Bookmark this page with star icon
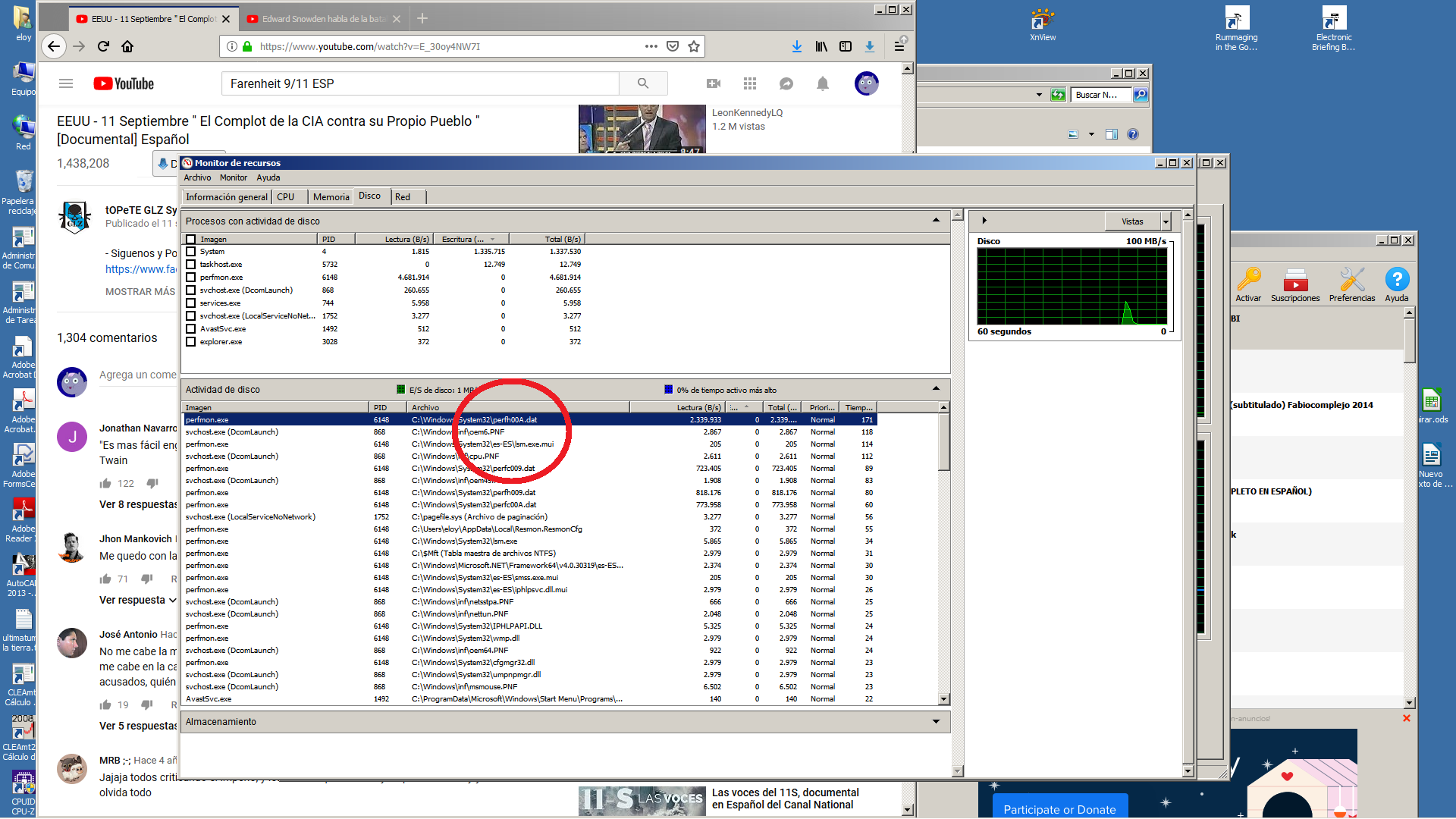The image size is (1456, 819). click(x=693, y=46)
